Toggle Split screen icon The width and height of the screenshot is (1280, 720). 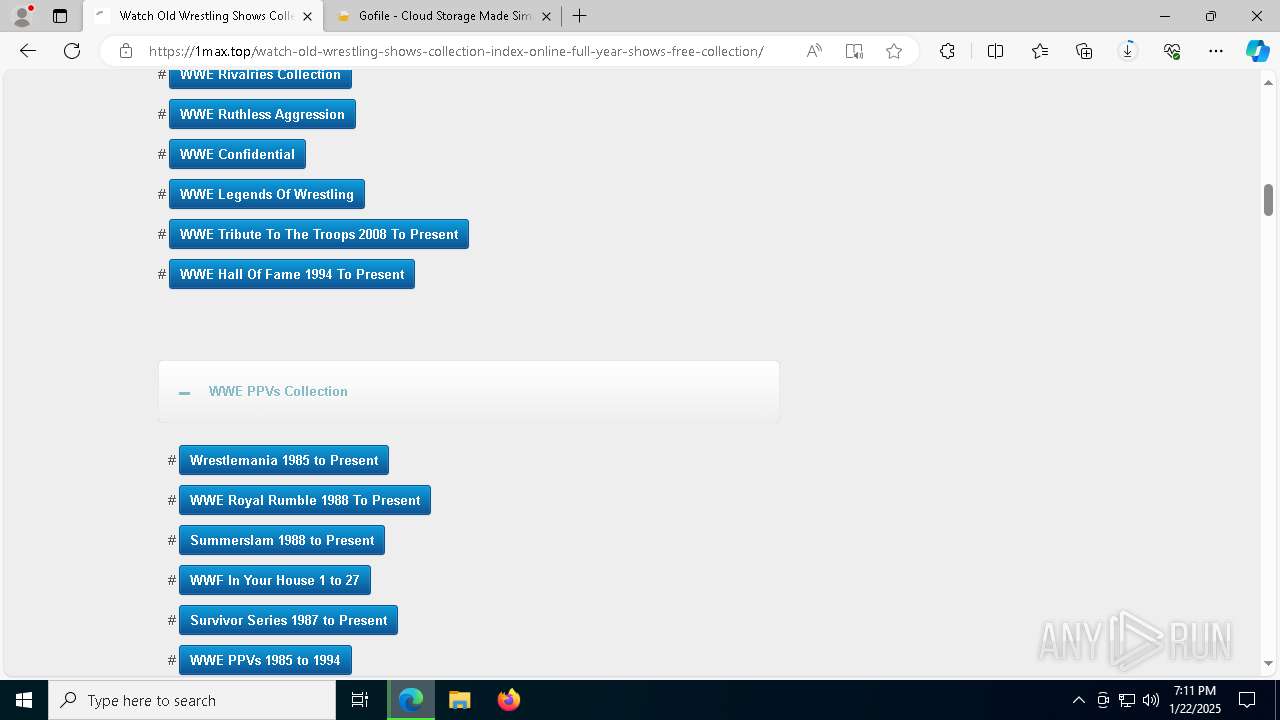pyautogui.click(x=995, y=51)
